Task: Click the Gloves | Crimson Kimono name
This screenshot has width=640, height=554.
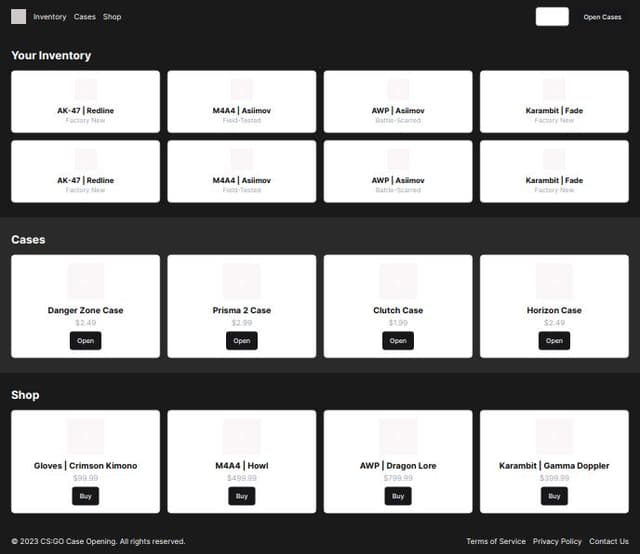Action: pyautogui.click(x=85, y=466)
